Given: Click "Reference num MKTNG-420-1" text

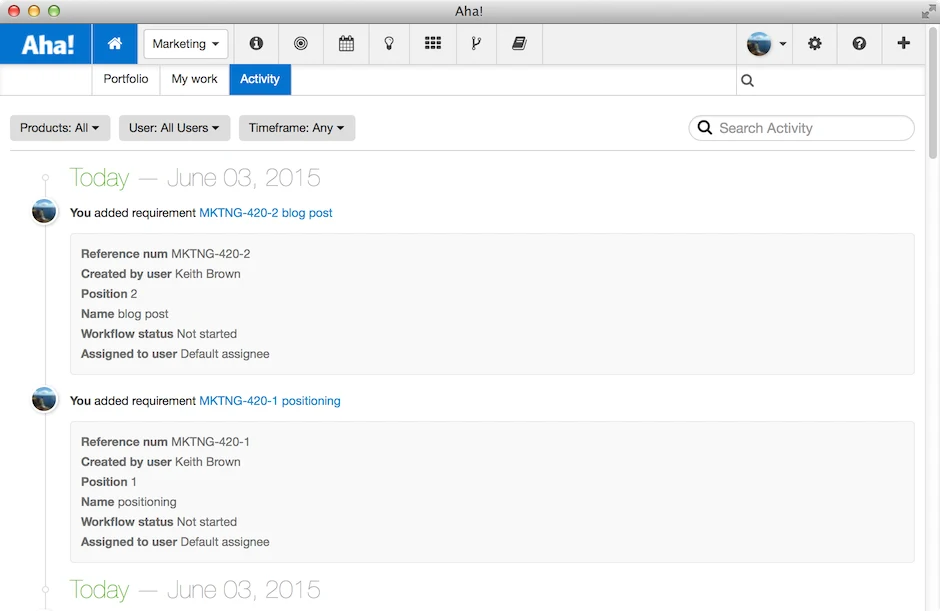Looking at the screenshot, I should point(165,442).
